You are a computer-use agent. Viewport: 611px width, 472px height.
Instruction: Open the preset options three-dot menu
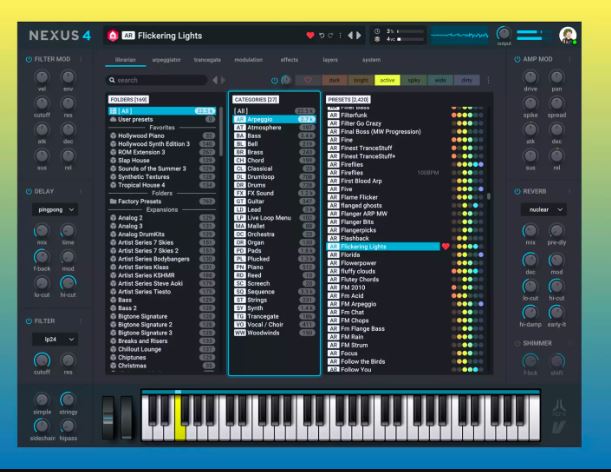click(340, 35)
